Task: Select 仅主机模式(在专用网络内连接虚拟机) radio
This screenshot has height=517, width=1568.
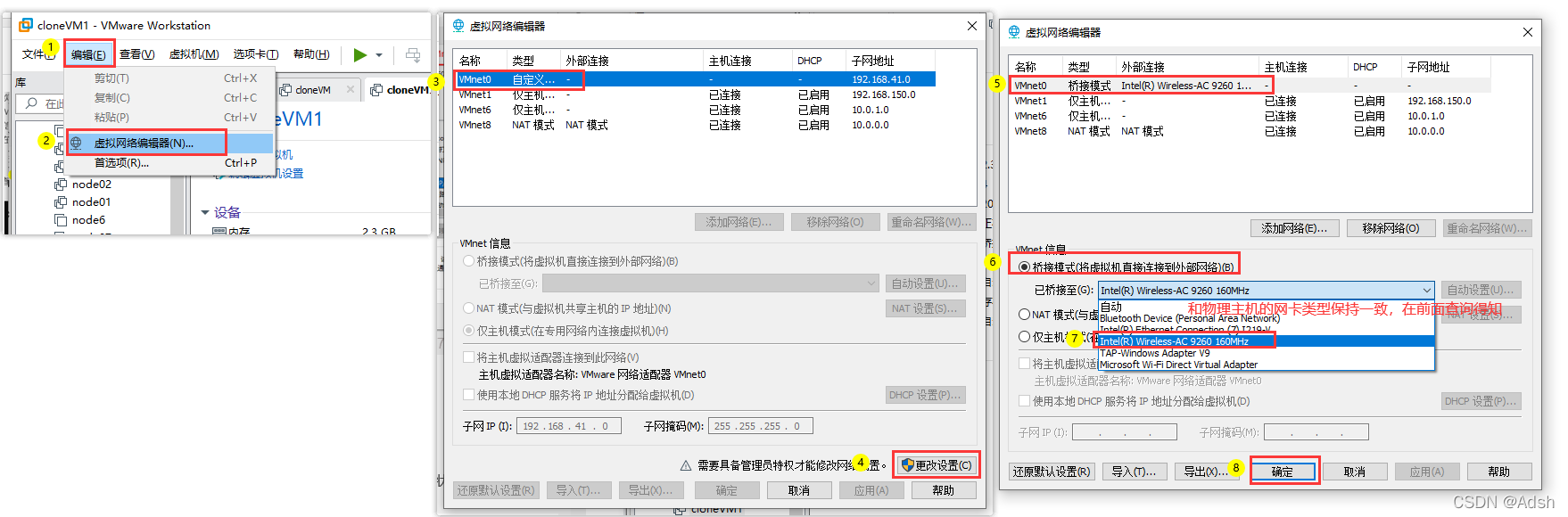Action: [x=469, y=331]
